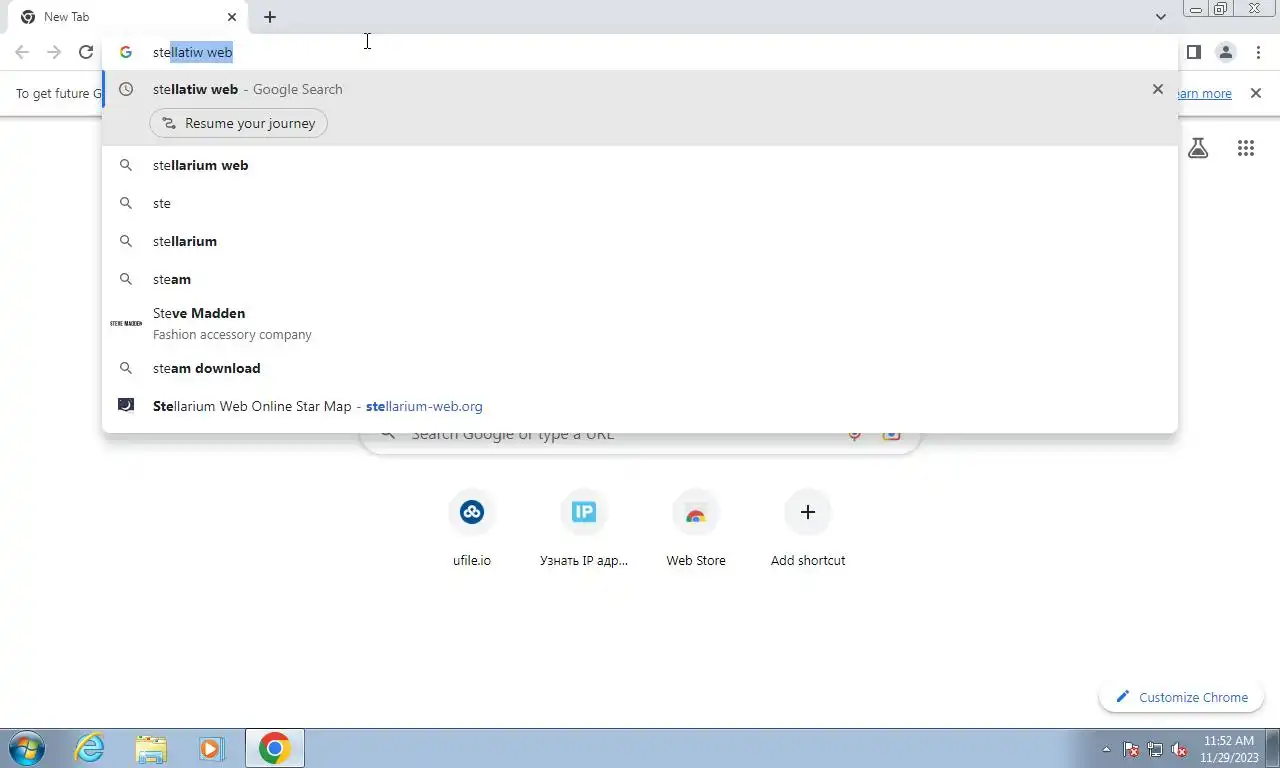1280x768 pixels.
Task: Open the Узнать IP адр... shortcut
Action: click(584, 530)
